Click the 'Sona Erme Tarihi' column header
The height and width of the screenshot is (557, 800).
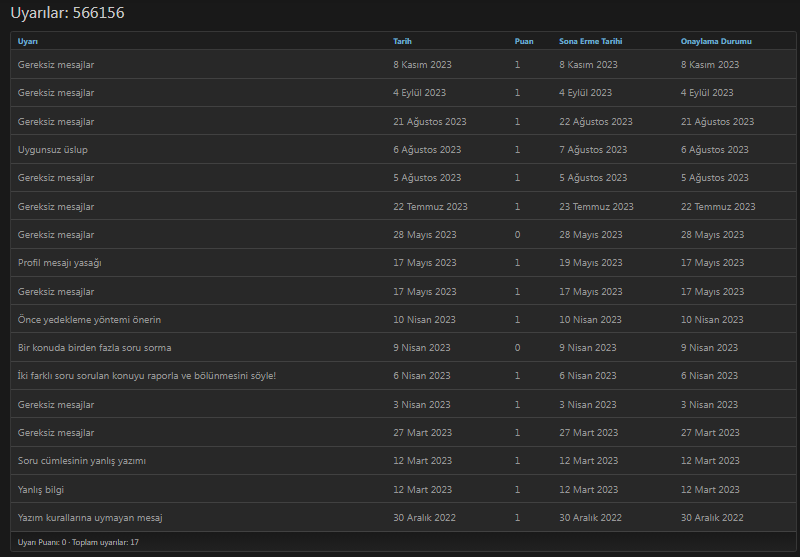click(x=590, y=41)
